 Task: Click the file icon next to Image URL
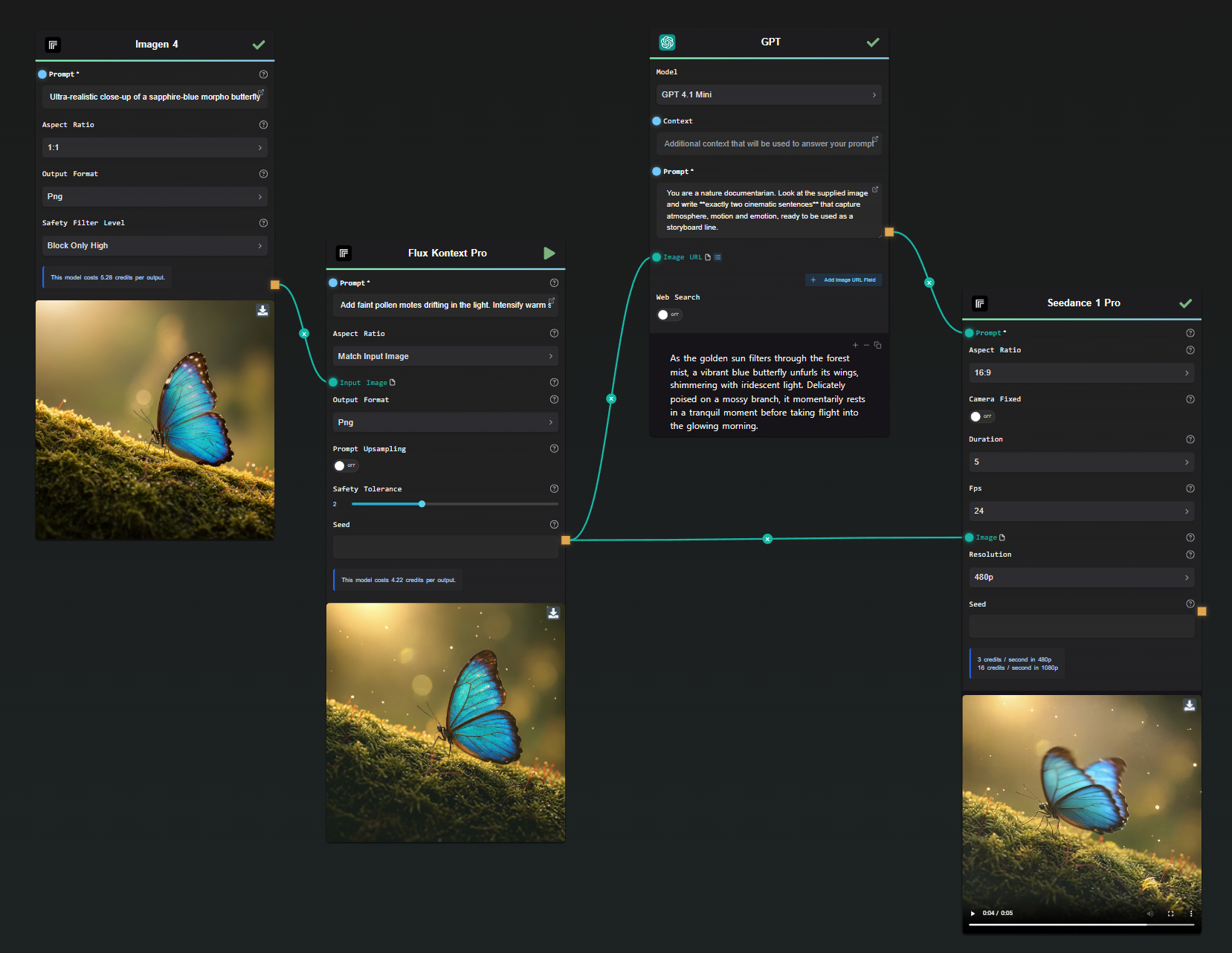pos(707,256)
